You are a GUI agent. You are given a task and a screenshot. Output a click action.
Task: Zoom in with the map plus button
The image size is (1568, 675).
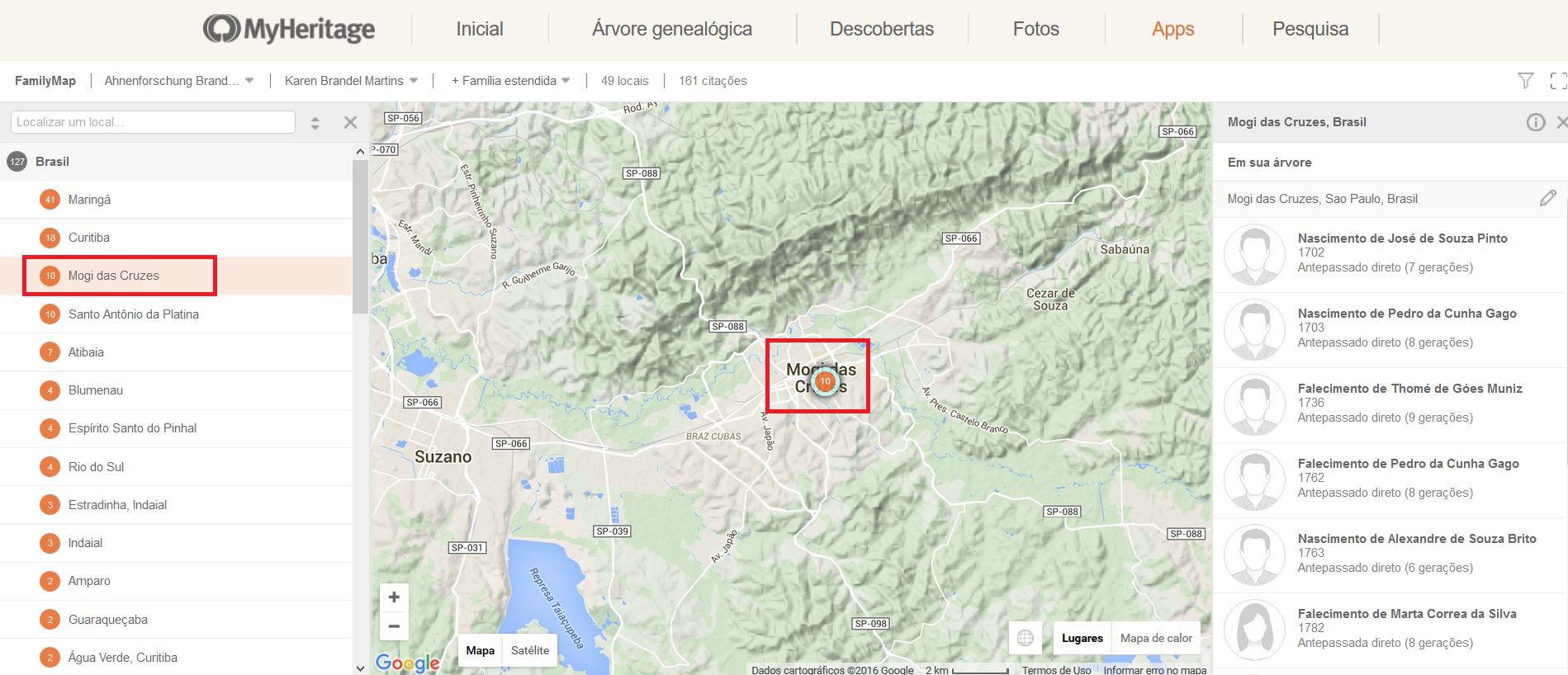click(x=394, y=597)
